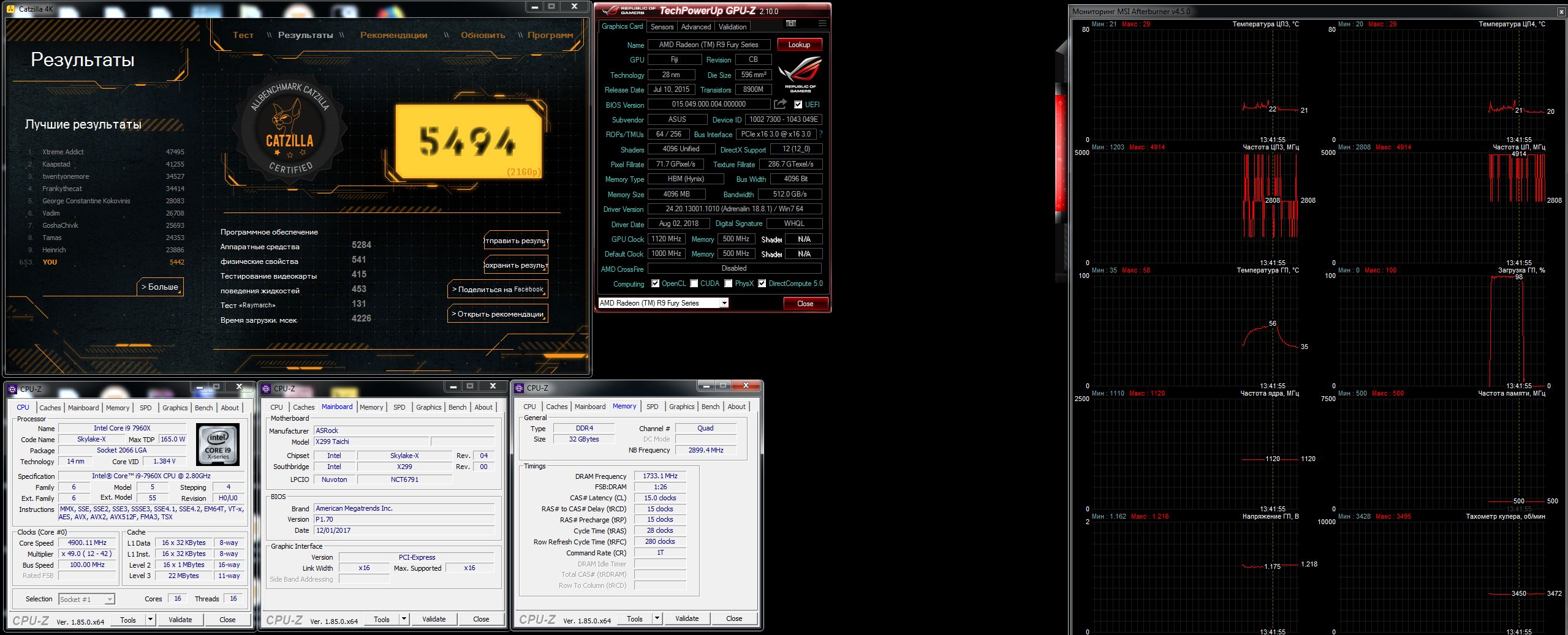Image resolution: width=1568 pixels, height=635 pixels.
Task: Click Открыть рекомендации button
Action: [x=498, y=314]
